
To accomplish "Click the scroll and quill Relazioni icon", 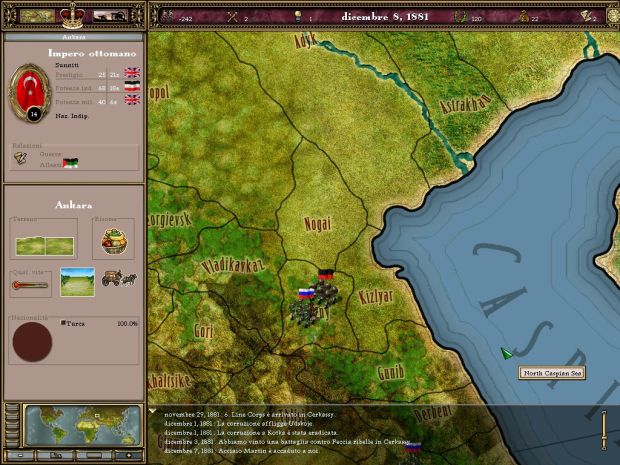I will tap(21, 159).
